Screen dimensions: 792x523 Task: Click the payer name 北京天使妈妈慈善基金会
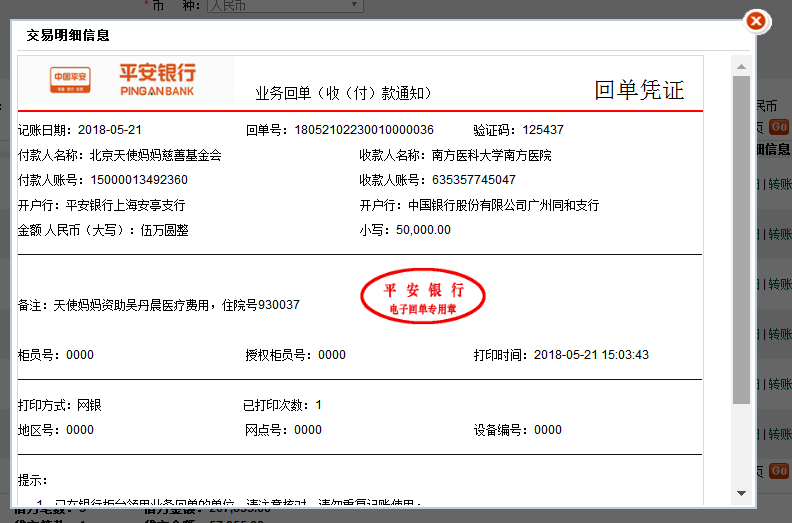point(156,155)
